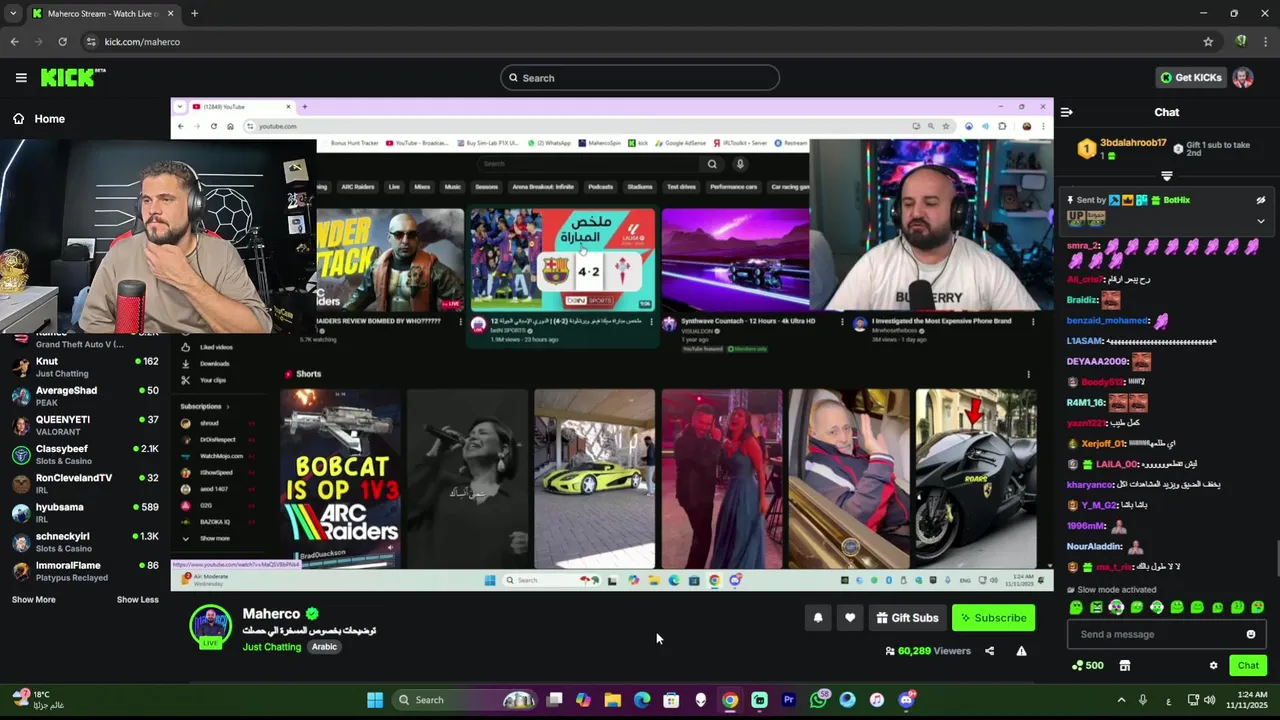Go to Home in Kick sidebar
Image resolution: width=1280 pixels, height=720 pixels.
pos(38,119)
